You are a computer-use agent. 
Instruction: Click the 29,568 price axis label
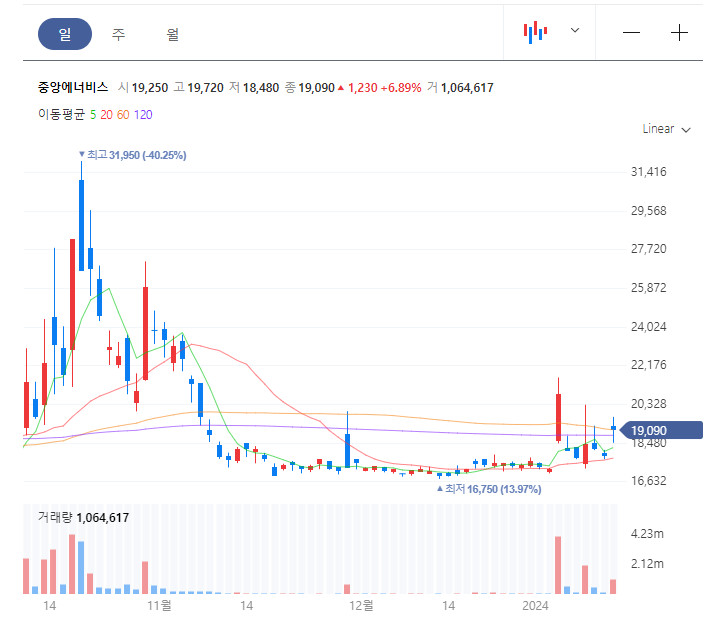pyautogui.click(x=648, y=211)
